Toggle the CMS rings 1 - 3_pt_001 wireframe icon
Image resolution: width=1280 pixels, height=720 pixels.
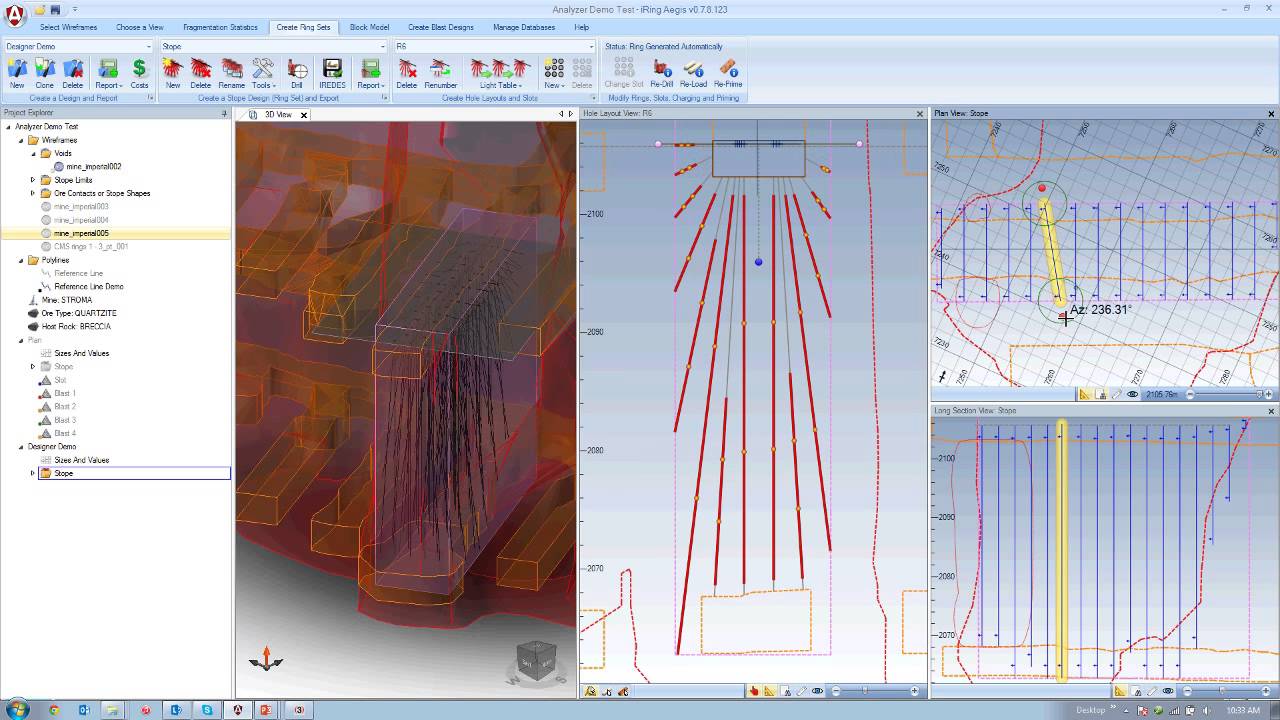point(46,247)
